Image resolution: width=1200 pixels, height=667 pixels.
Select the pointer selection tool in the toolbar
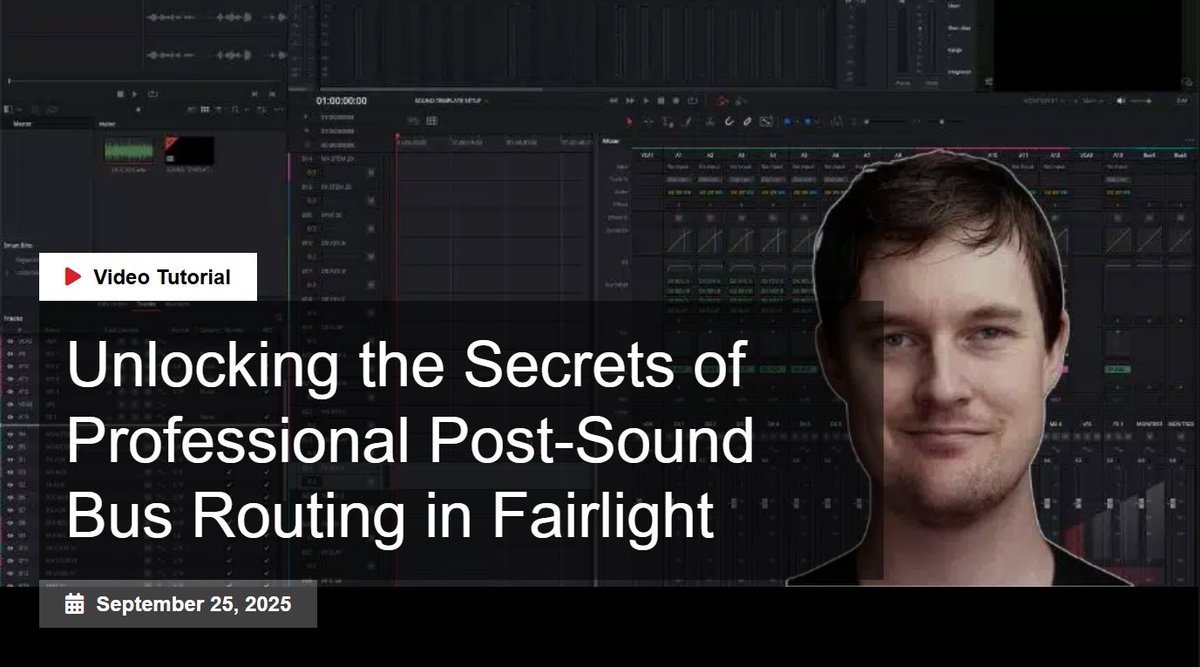pos(629,122)
